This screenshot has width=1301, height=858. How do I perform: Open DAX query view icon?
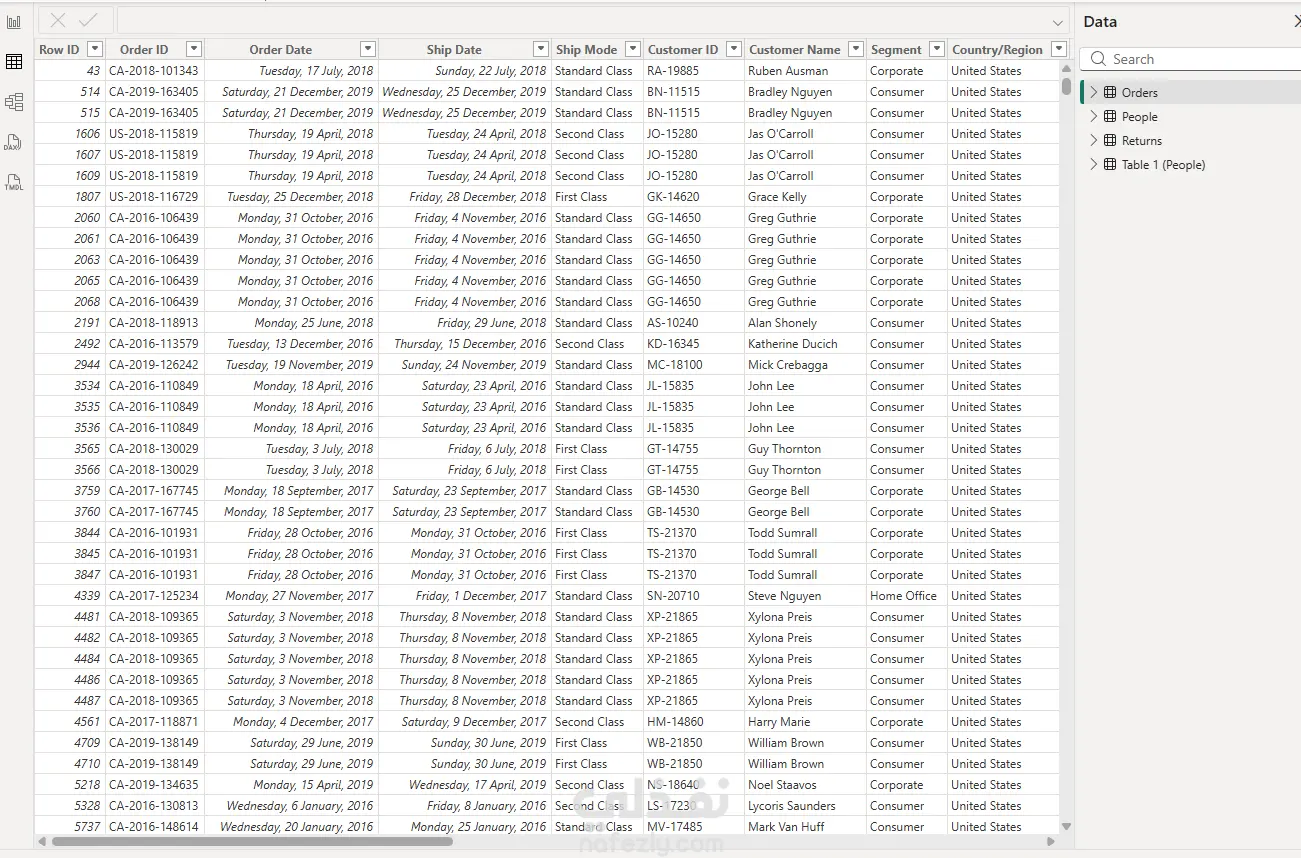click(13, 142)
